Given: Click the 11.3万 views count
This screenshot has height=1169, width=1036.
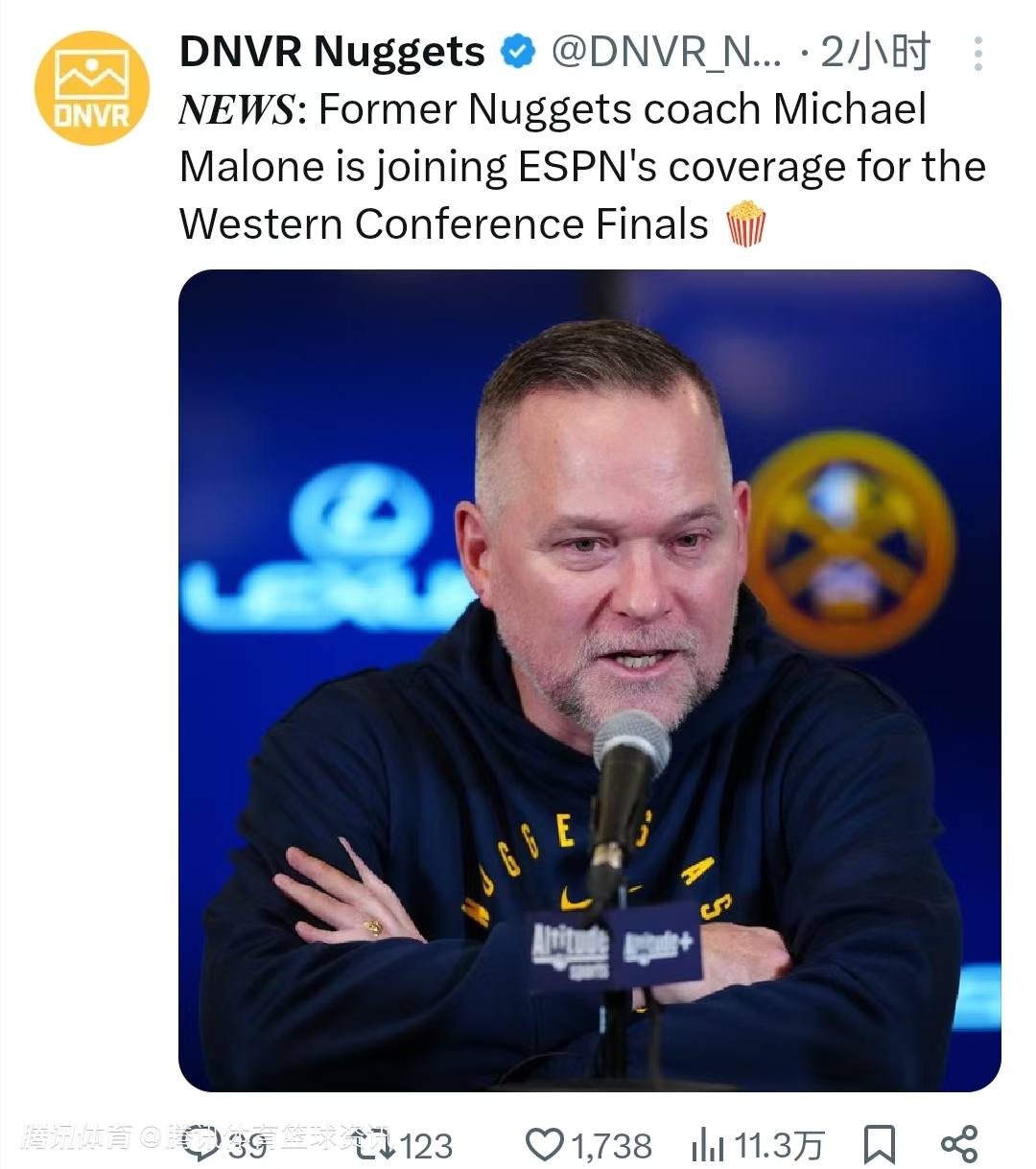Looking at the screenshot, I should [779, 1145].
